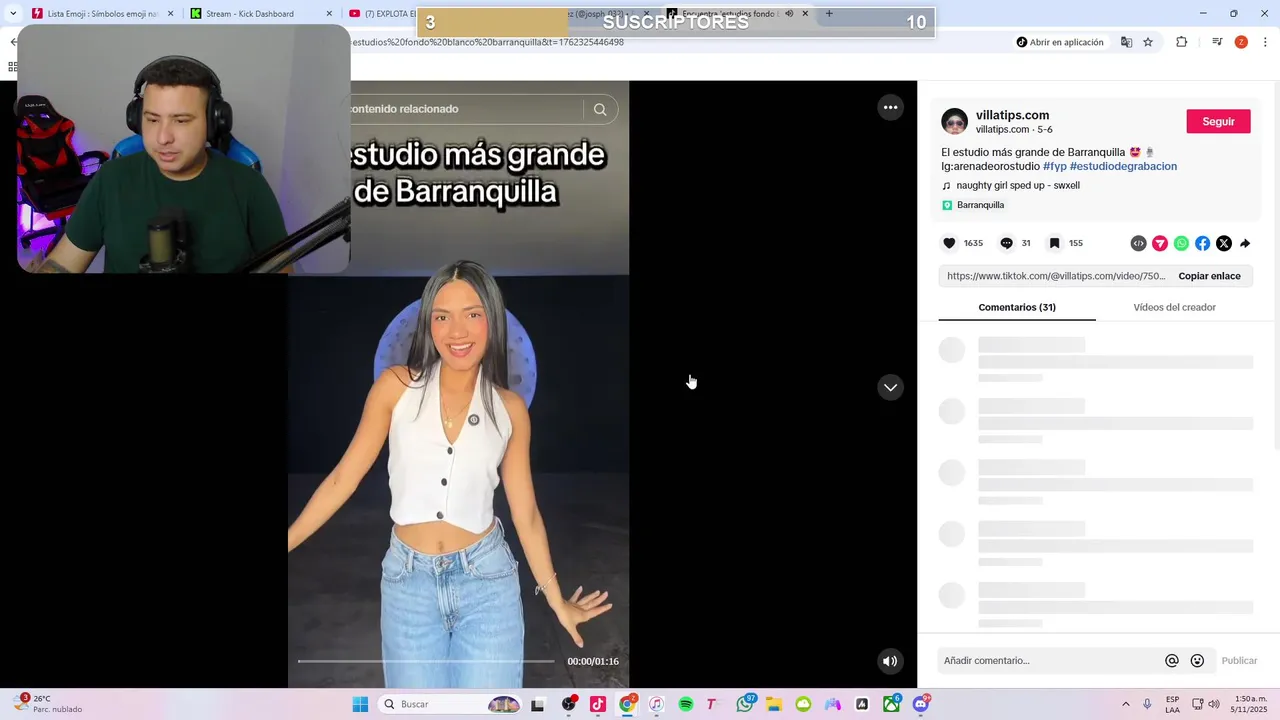The height and width of the screenshot is (720, 1280).
Task: Click the related content search field
Action: [465, 109]
